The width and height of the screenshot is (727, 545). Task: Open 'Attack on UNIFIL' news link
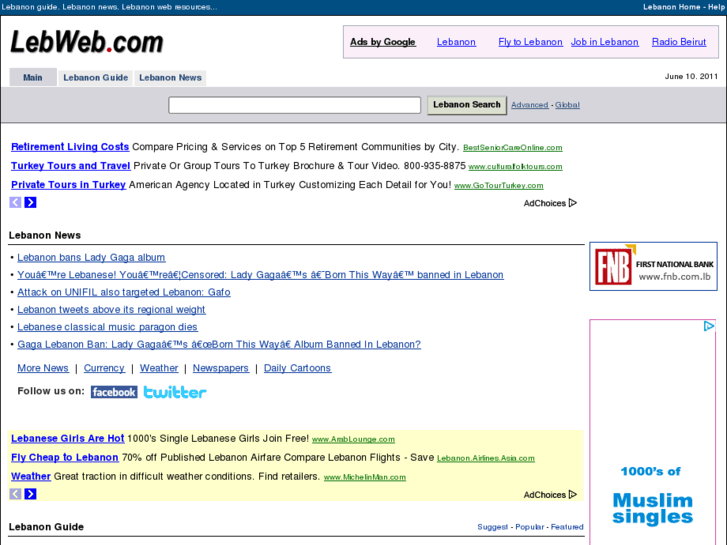coord(124,292)
